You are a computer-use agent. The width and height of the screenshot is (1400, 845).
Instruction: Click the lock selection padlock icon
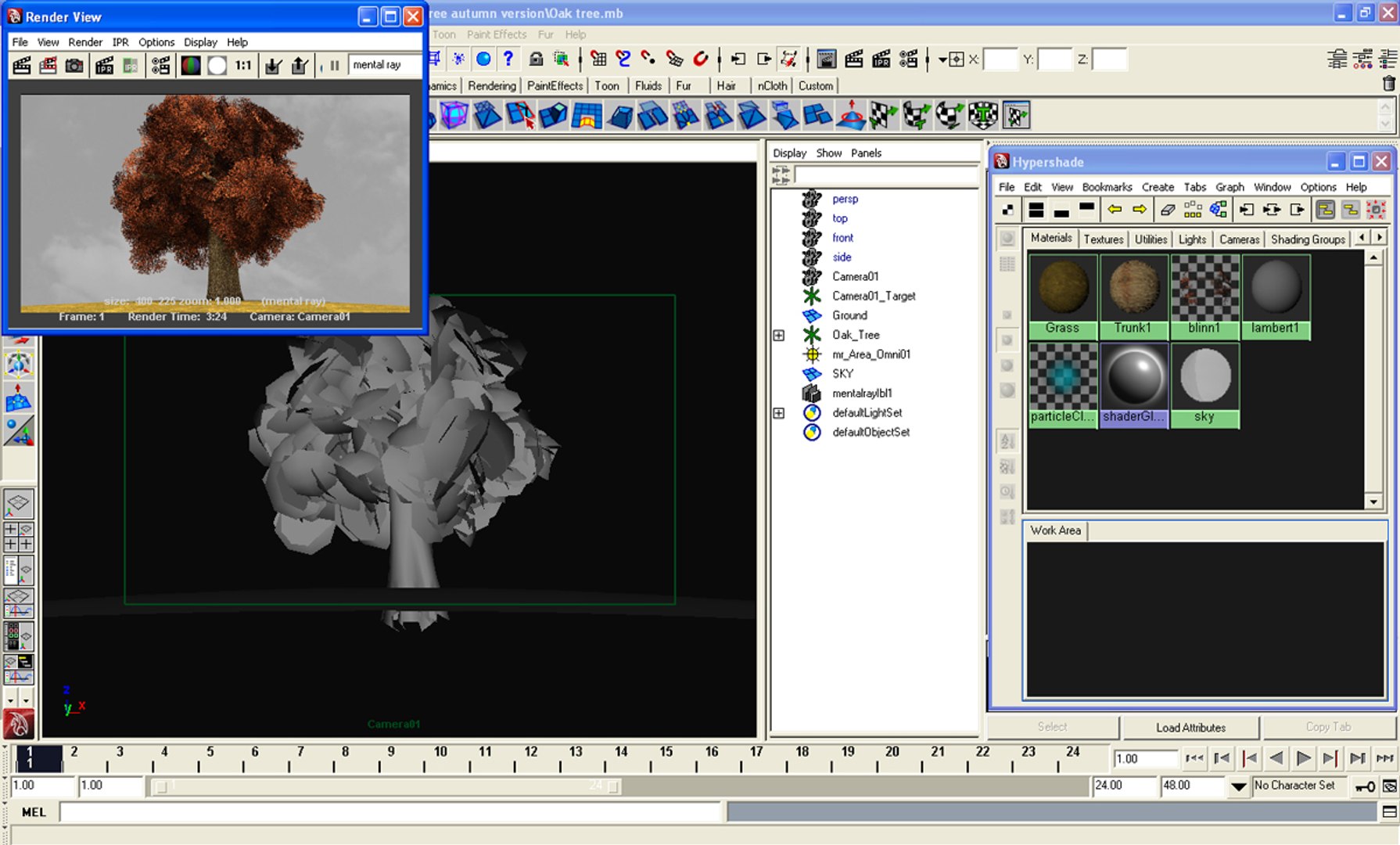536,59
